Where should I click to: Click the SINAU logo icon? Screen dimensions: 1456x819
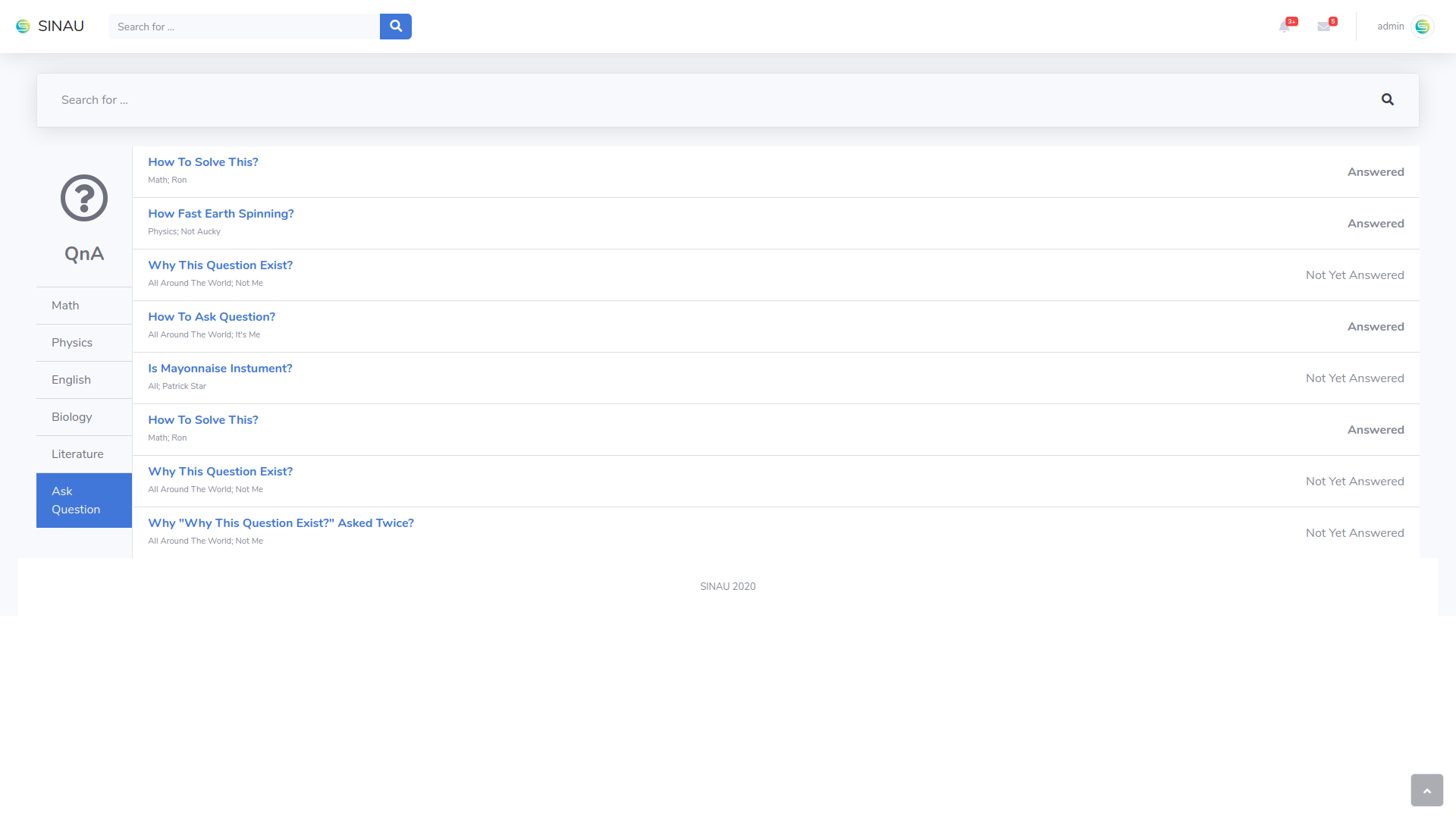tap(23, 27)
